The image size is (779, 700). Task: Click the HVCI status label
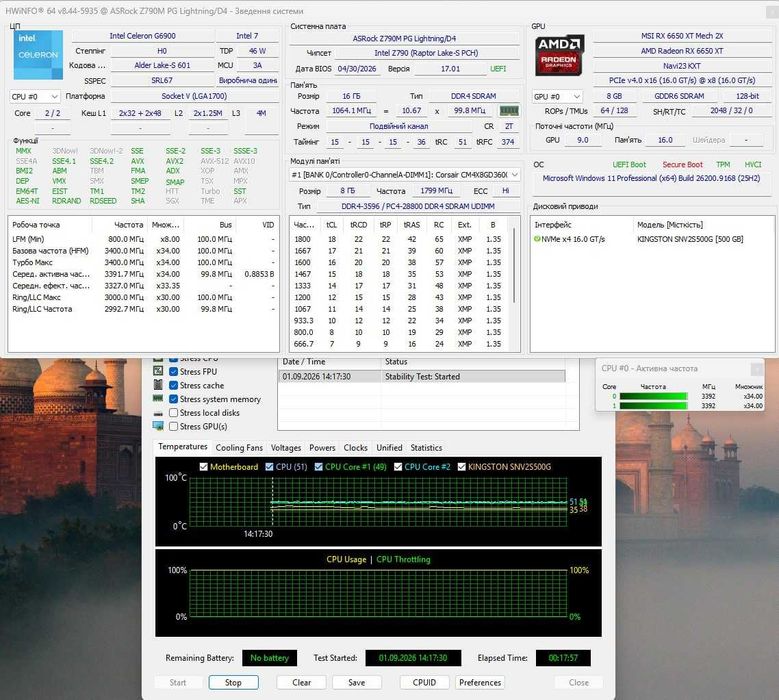coord(753,164)
